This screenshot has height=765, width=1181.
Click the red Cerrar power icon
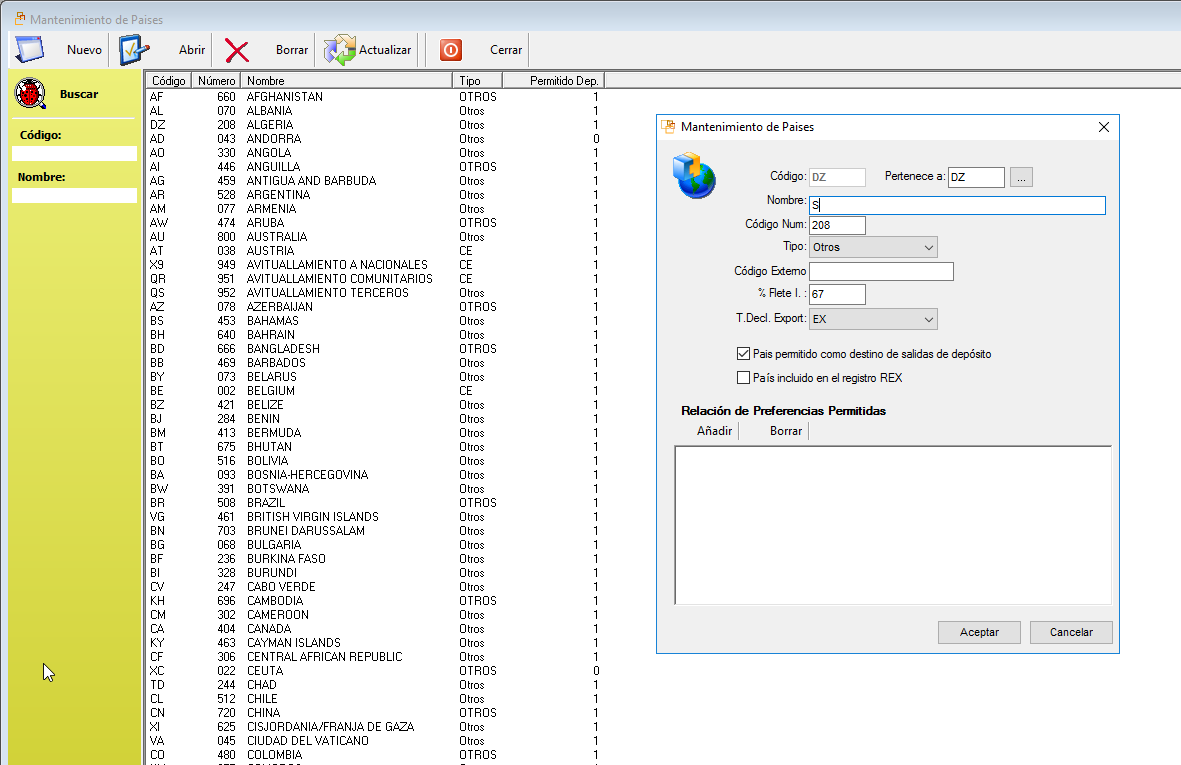point(451,50)
